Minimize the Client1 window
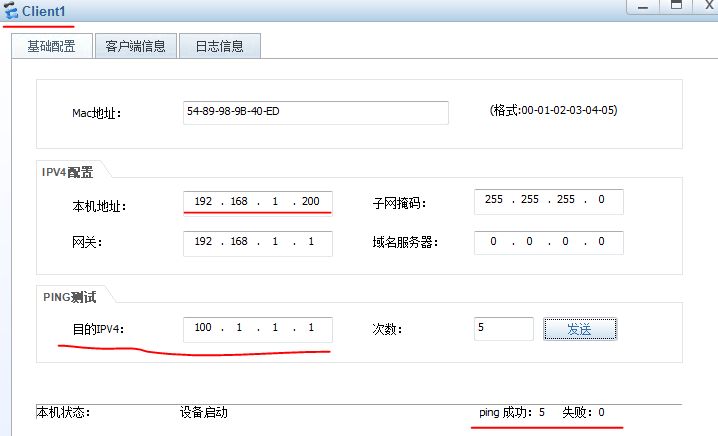 pyautogui.click(x=643, y=5)
